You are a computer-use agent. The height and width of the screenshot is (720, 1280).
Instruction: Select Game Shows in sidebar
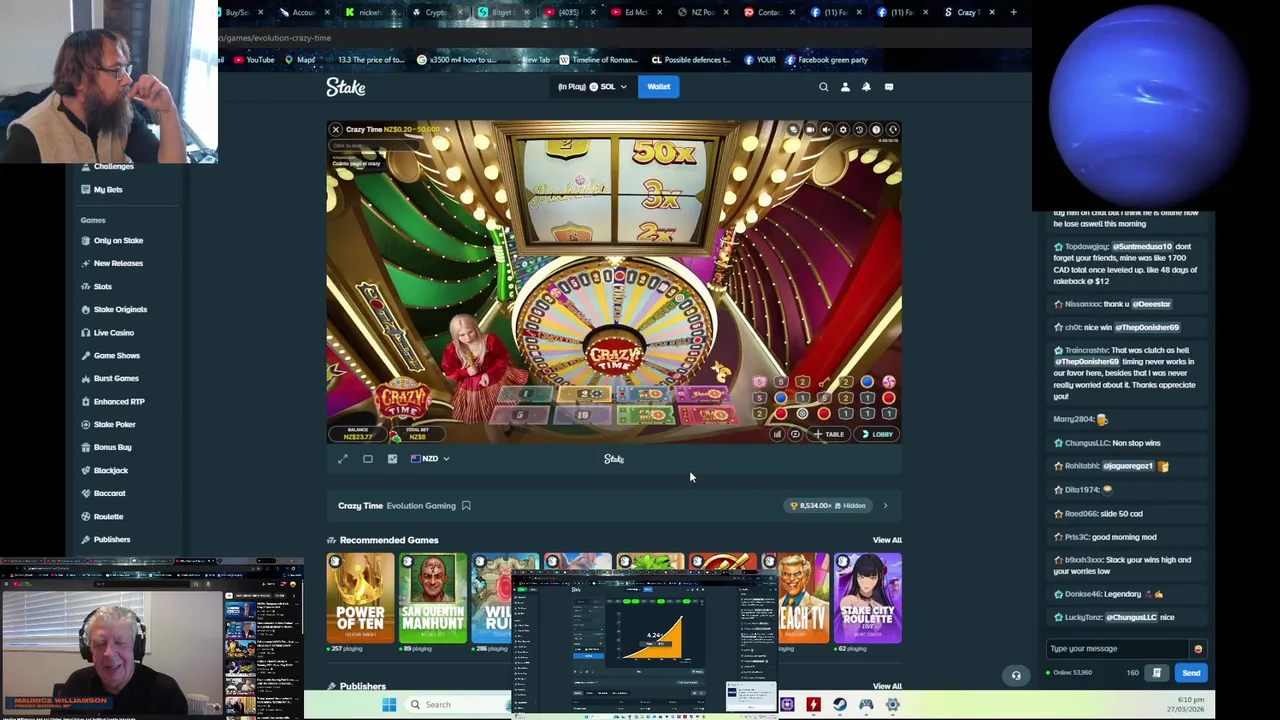tap(116, 356)
